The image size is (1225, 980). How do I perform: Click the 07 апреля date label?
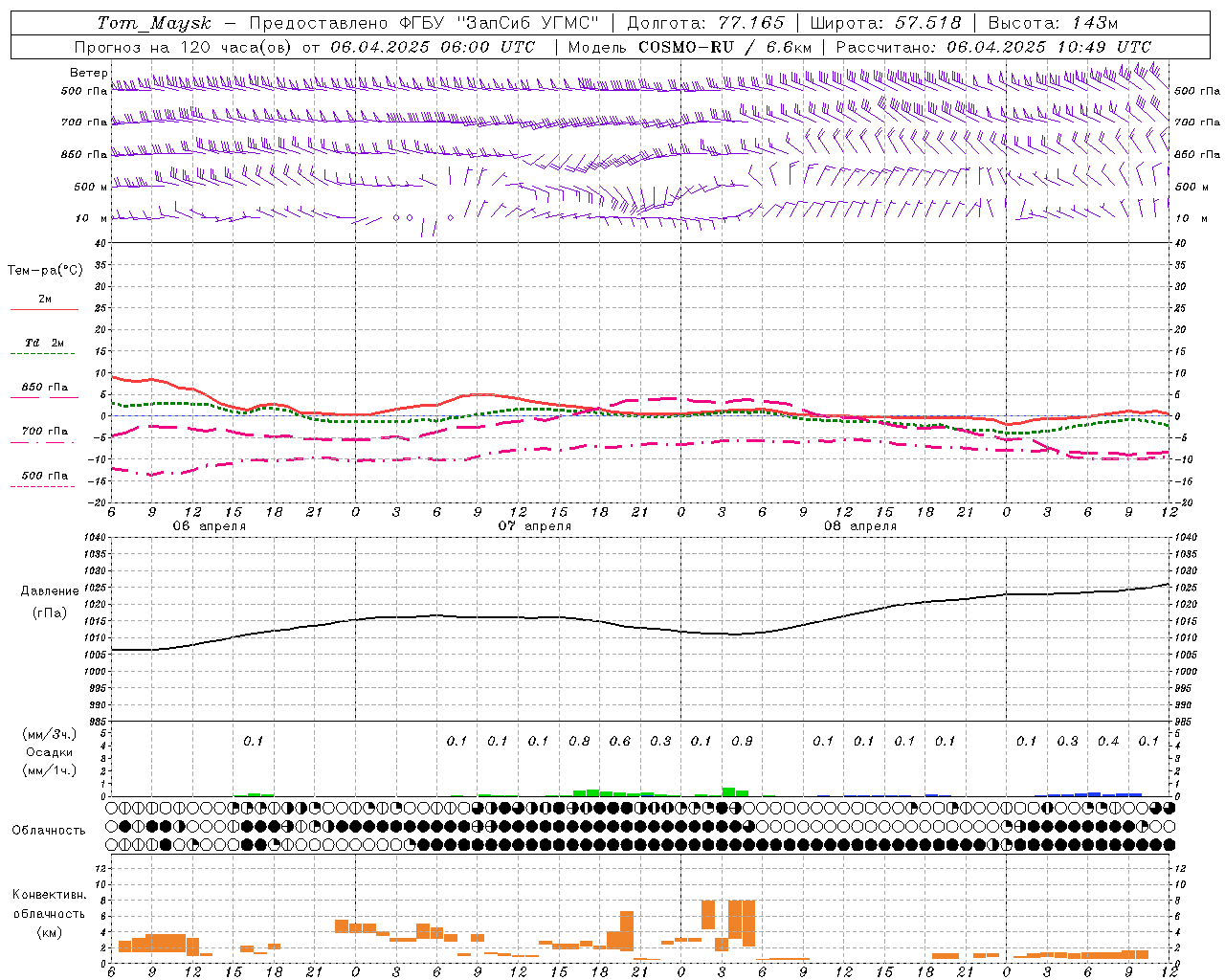click(x=534, y=526)
